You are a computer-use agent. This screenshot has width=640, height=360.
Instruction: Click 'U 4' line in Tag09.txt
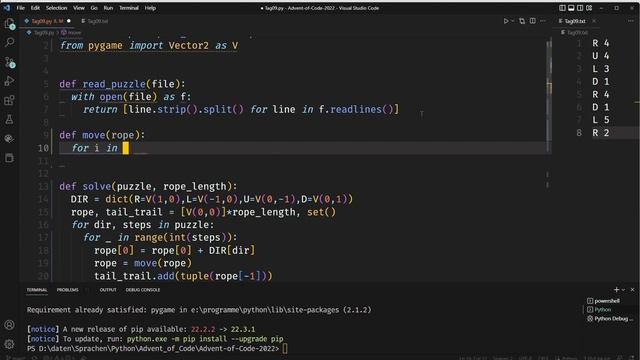[x=601, y=56]
